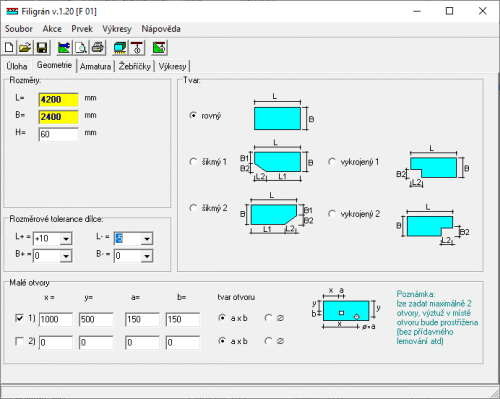Open the Výkresy menu
Screen dimensions: 500x399
coord(117,29)
